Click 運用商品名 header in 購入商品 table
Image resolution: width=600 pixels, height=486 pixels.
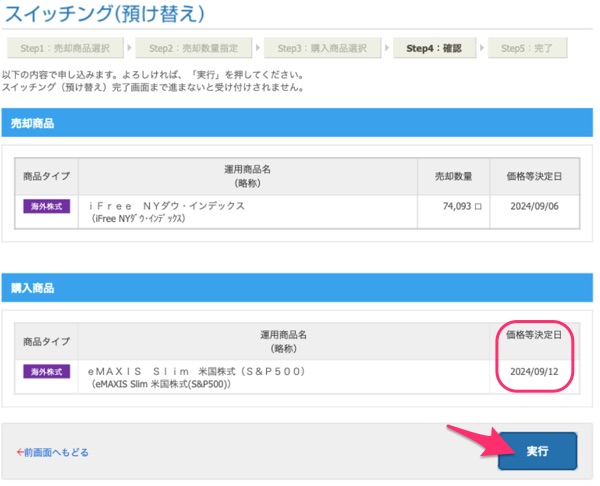click(284, 341)
